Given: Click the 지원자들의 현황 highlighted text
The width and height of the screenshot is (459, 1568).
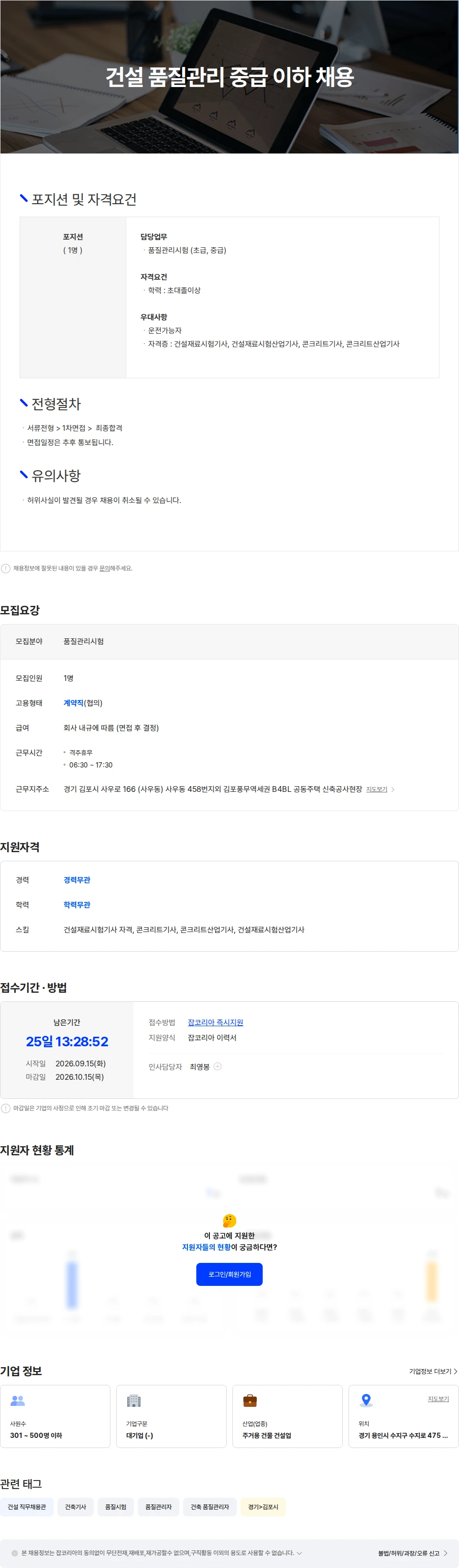Looking at the screenshot, I should 207,1247.
